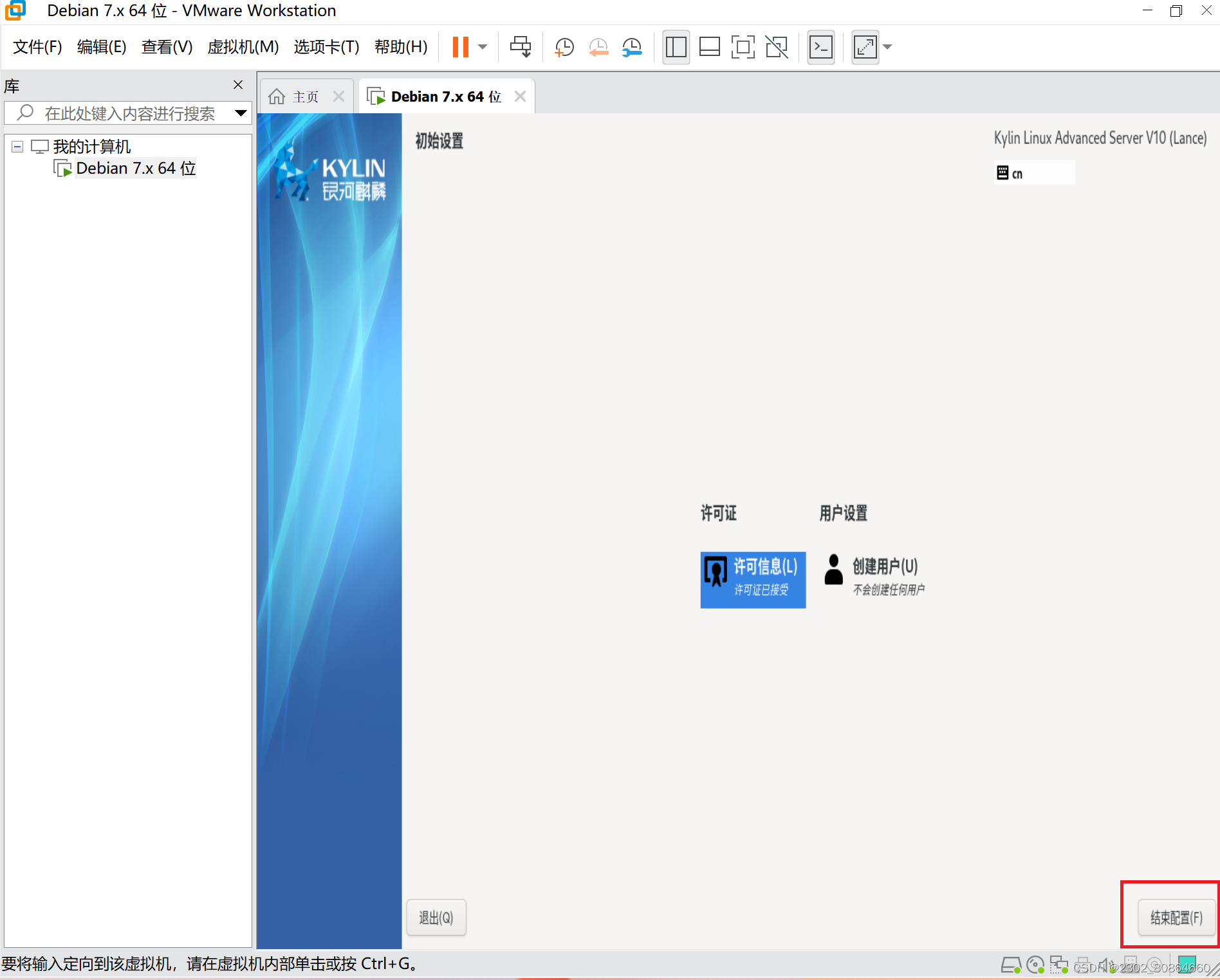The width and height of the screenshot is (1220, 980).
Task: Open the power options dropdown arrow beside pause
Action: [x=483, y=47]
